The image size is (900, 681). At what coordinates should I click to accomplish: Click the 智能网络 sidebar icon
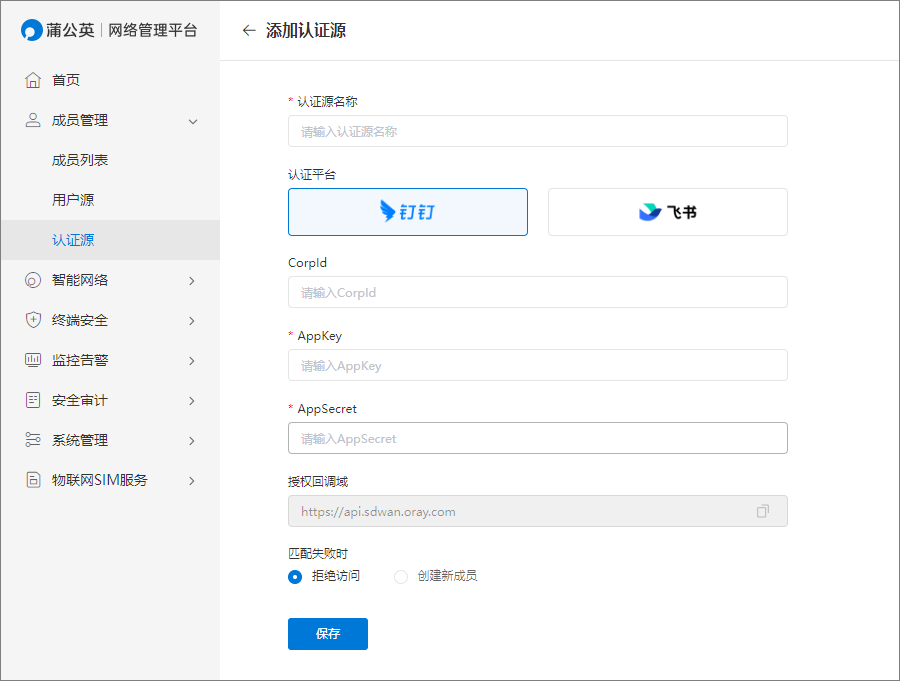(33, 280)
